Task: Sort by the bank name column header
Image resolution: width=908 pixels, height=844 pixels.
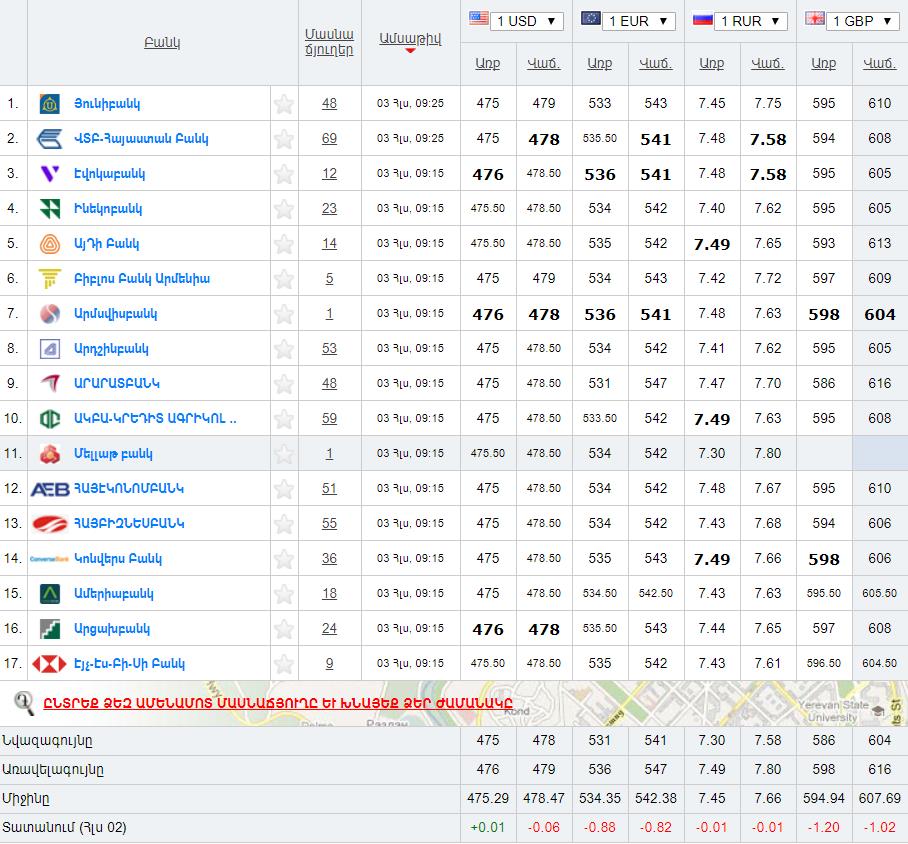Action: 162,43
